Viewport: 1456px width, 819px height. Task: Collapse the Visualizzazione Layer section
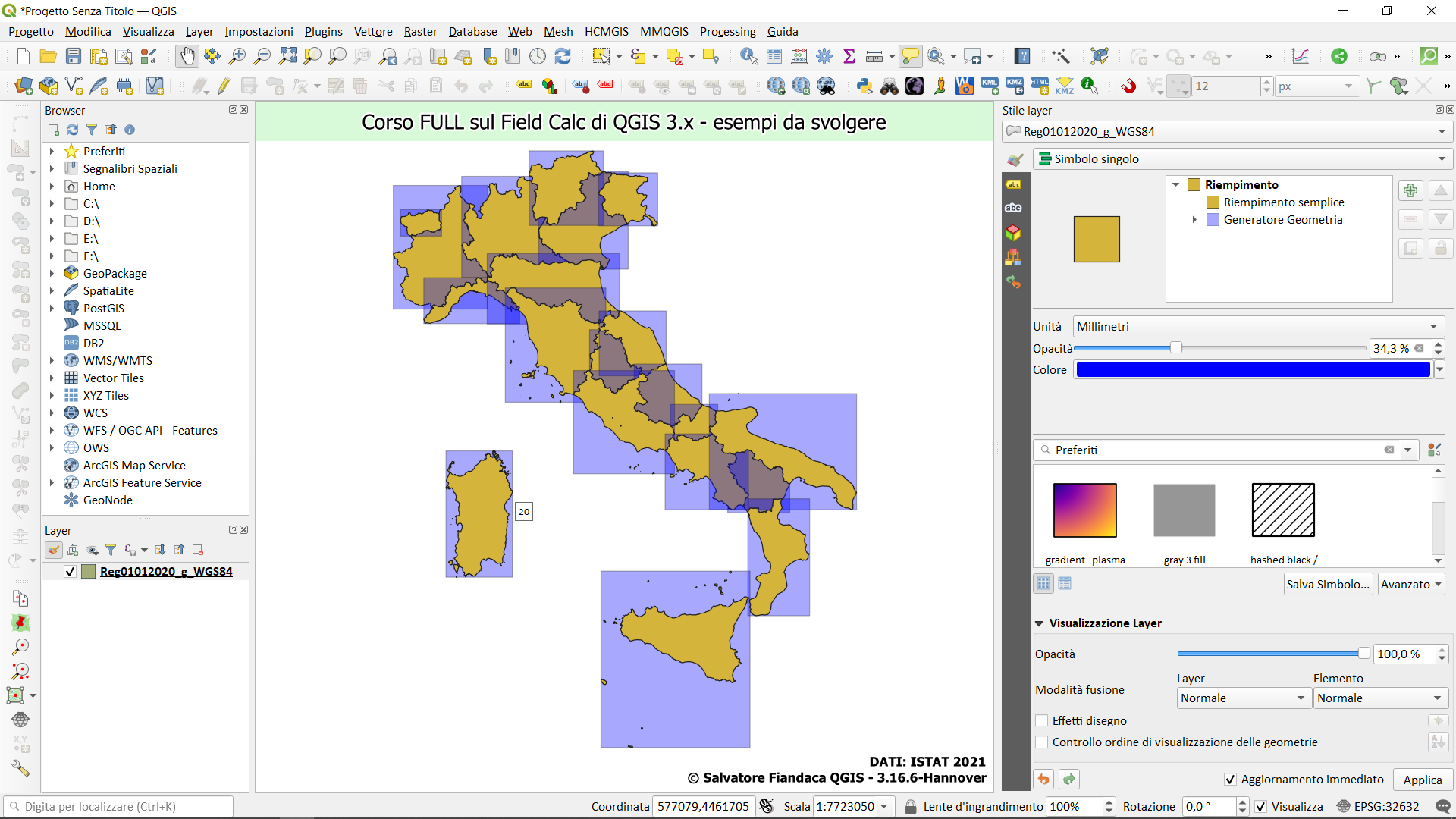point(1039,623)
